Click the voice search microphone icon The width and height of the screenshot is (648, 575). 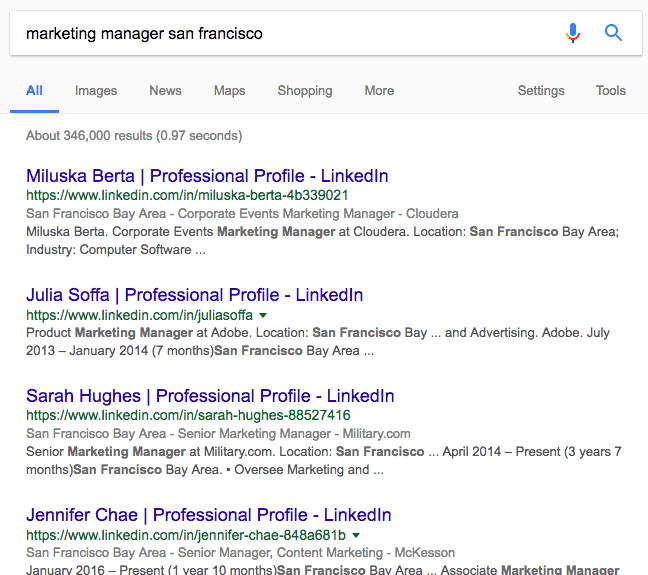click(573, 33)
